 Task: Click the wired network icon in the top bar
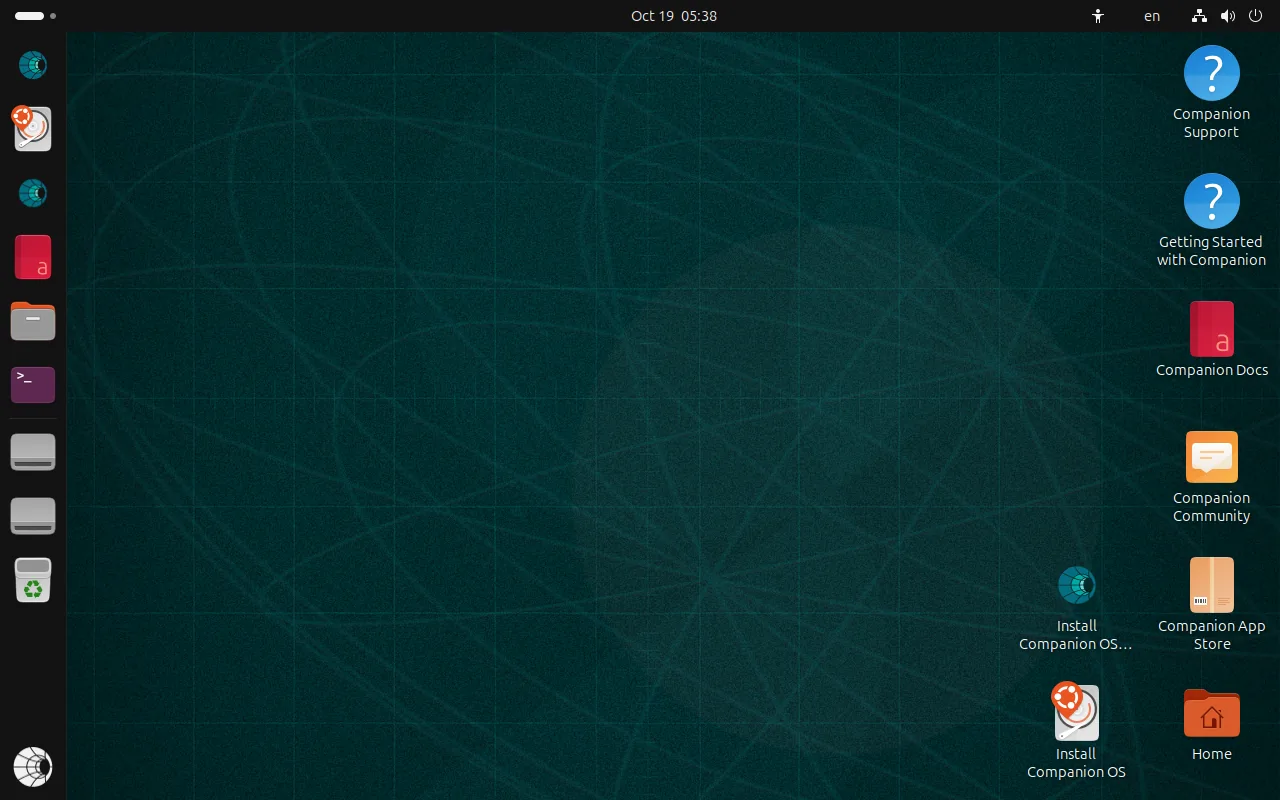pyautogui.click(x=1200, y=16)
